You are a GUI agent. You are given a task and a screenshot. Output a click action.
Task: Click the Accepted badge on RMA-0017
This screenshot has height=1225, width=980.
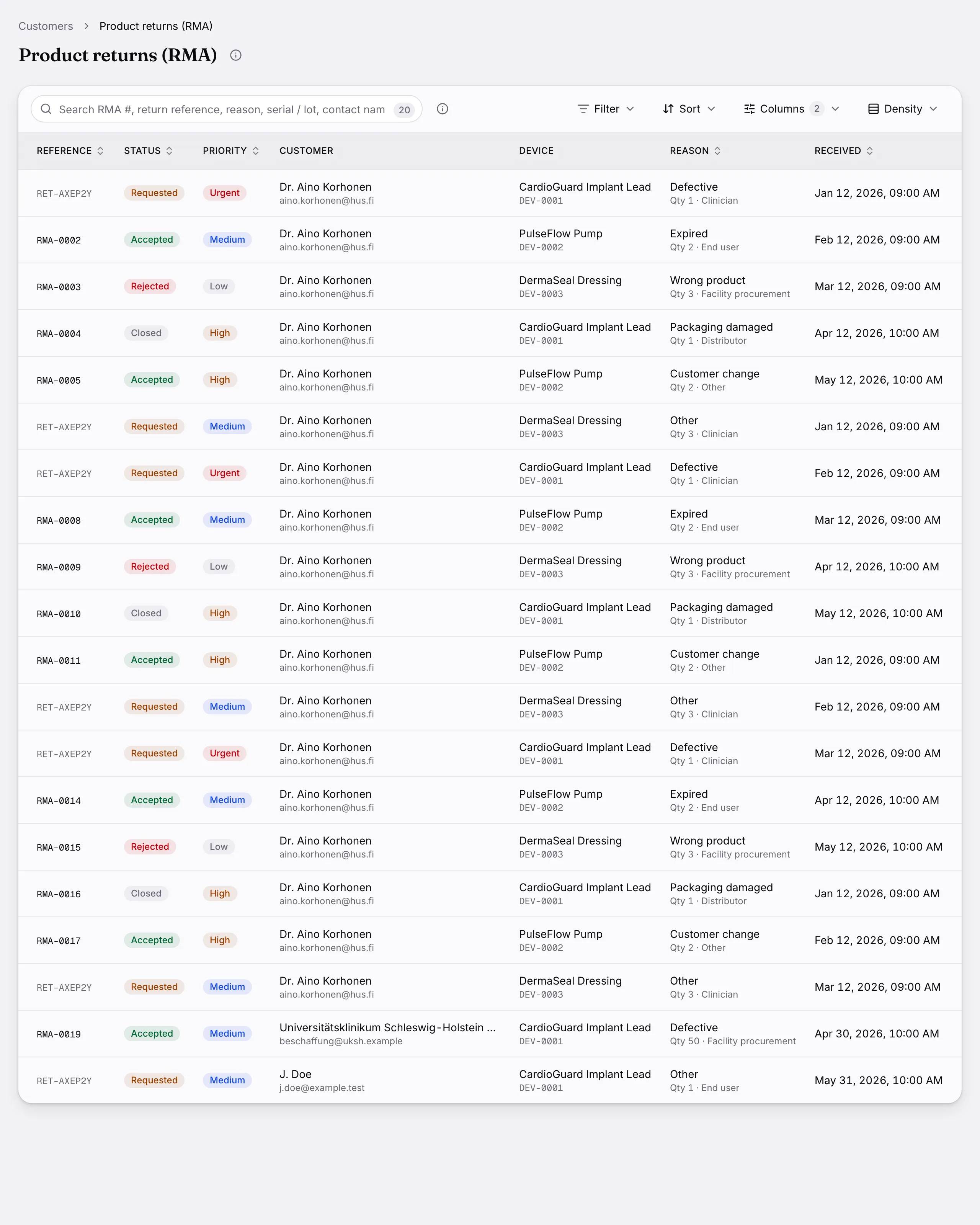(152, 940)
